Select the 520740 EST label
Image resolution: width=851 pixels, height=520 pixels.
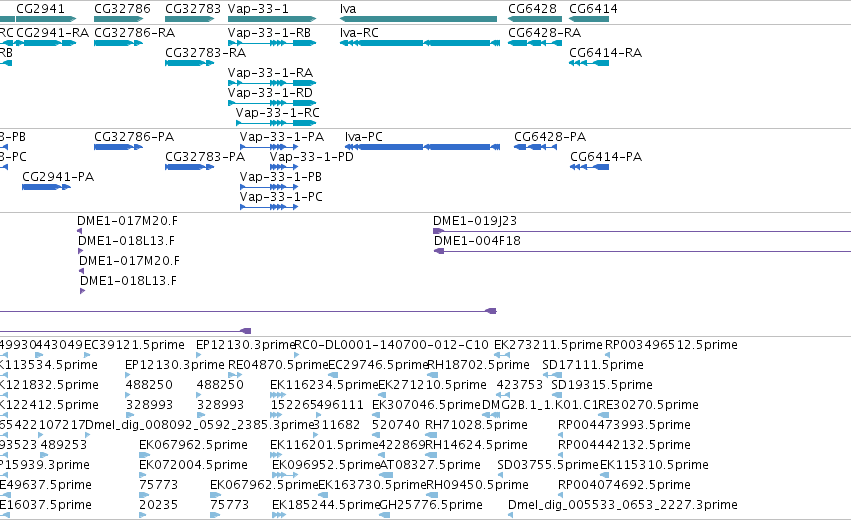(x=396, y=425)
